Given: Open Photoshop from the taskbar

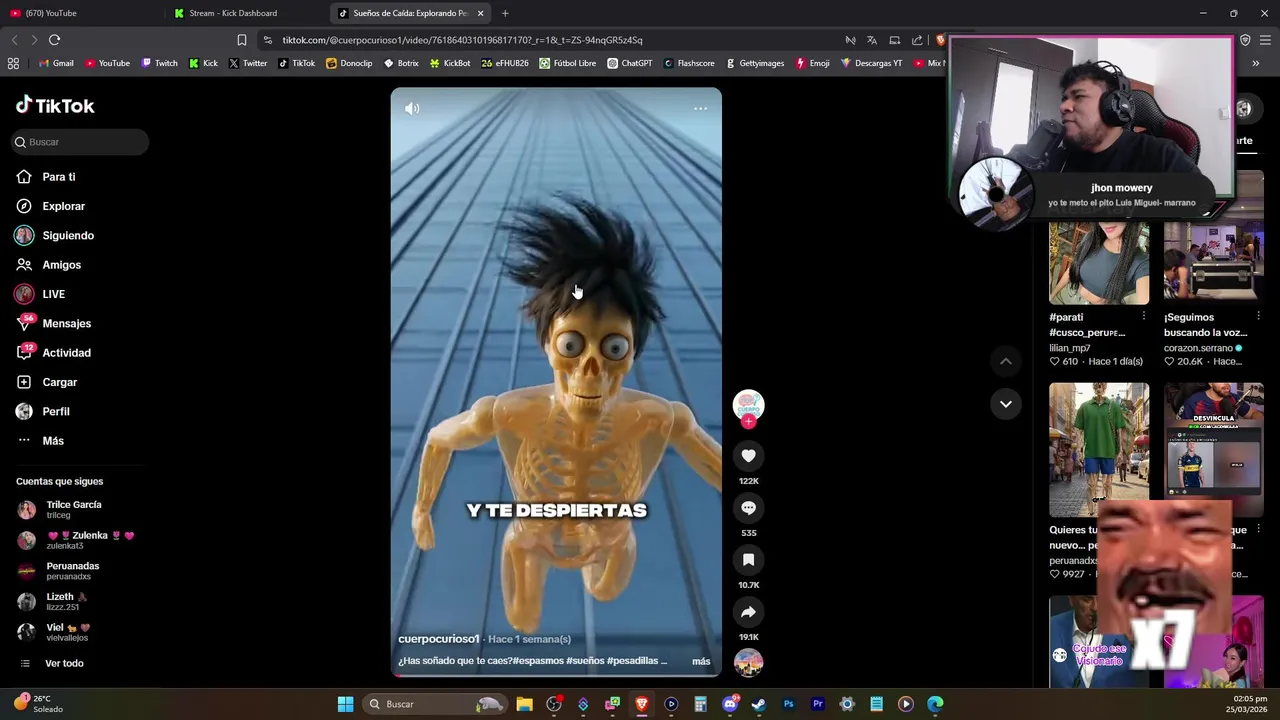Looking at the screenshot, I should tap(788, 704).
